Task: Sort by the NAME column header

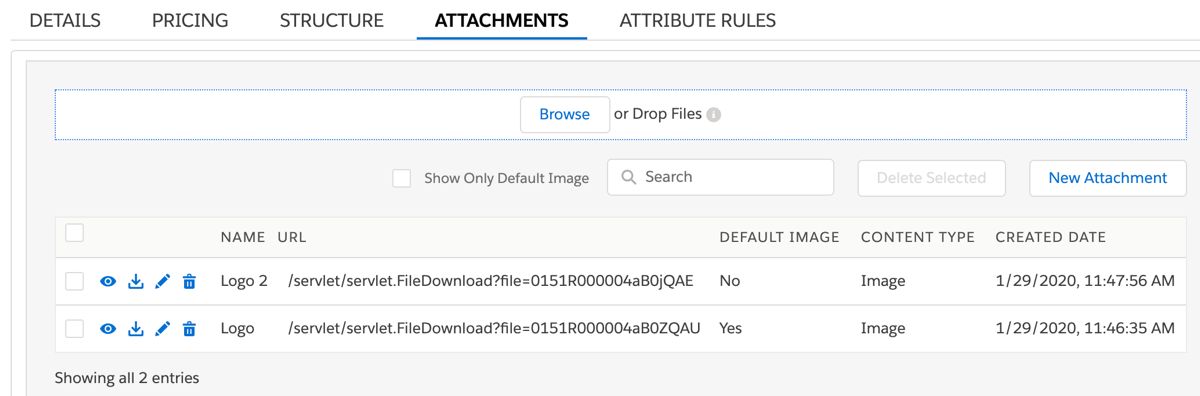Action: pos(243,237)
